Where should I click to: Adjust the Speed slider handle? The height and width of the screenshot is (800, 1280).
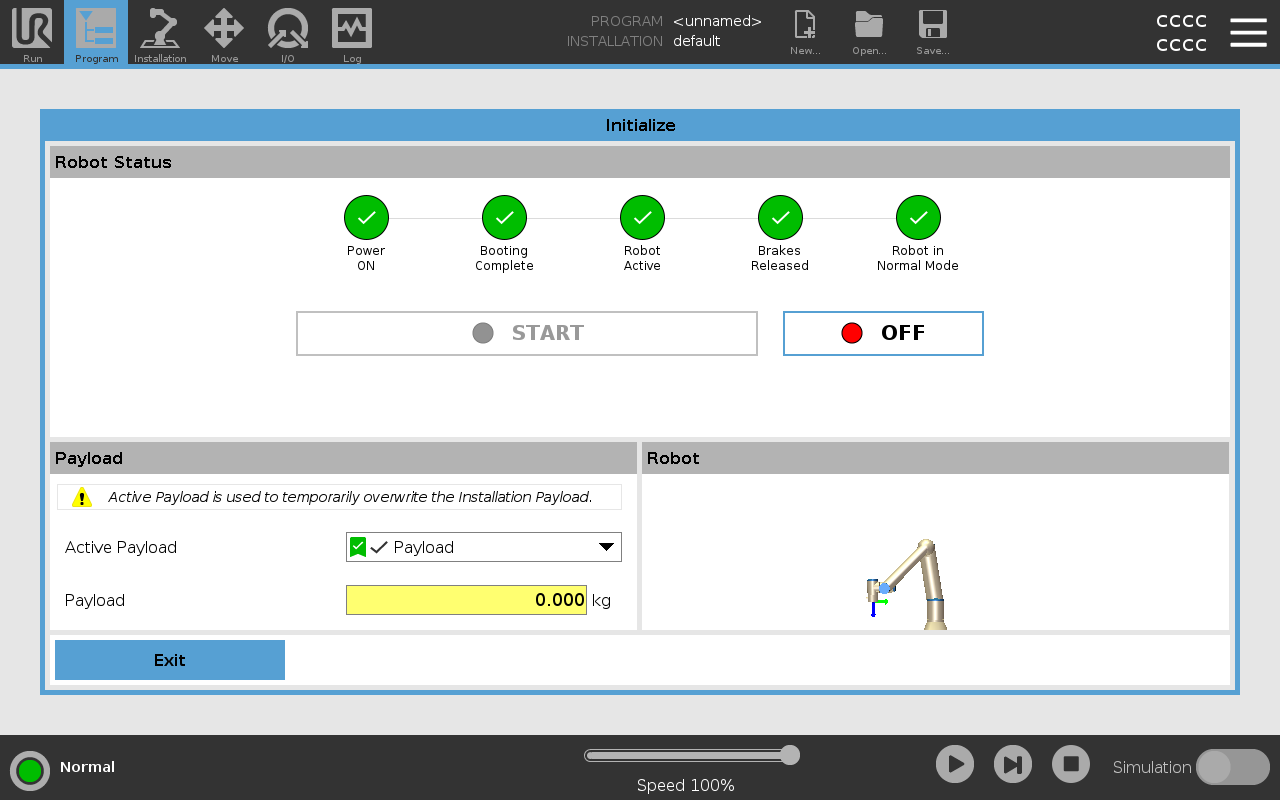click(x=790, y=755)
